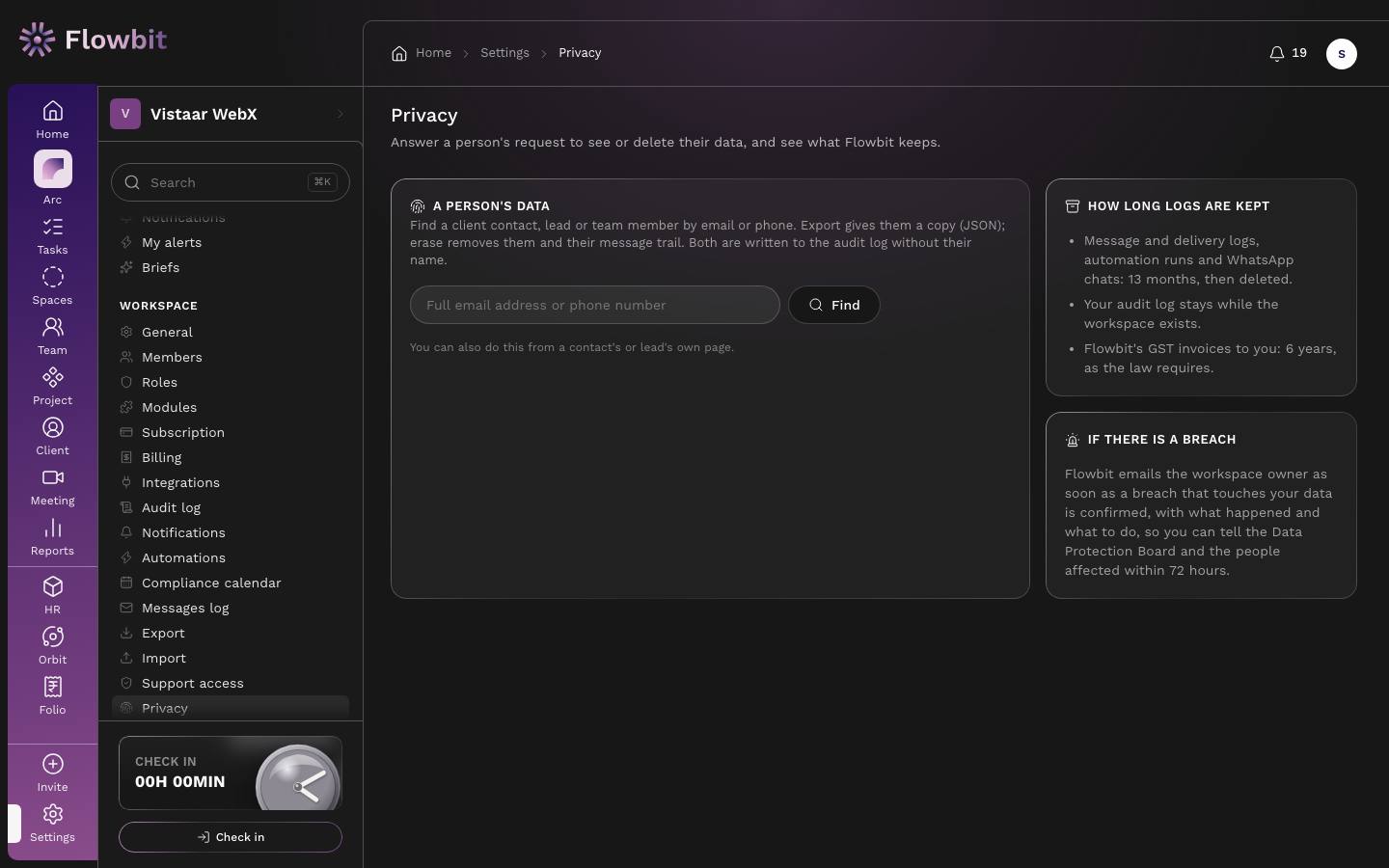Click the Vistaar WebX workspace avatar

125,114
